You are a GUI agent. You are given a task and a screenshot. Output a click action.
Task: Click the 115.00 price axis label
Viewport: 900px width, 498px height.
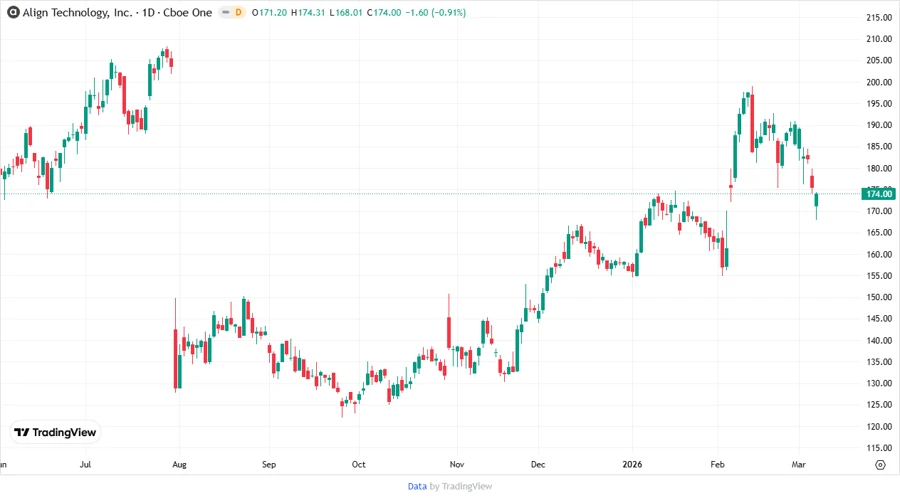(879, 448)
